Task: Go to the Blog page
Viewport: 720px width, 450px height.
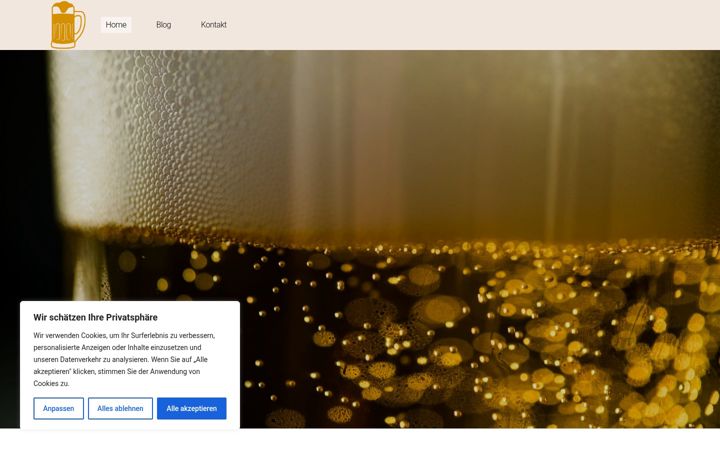Action: tap(163, 25)
